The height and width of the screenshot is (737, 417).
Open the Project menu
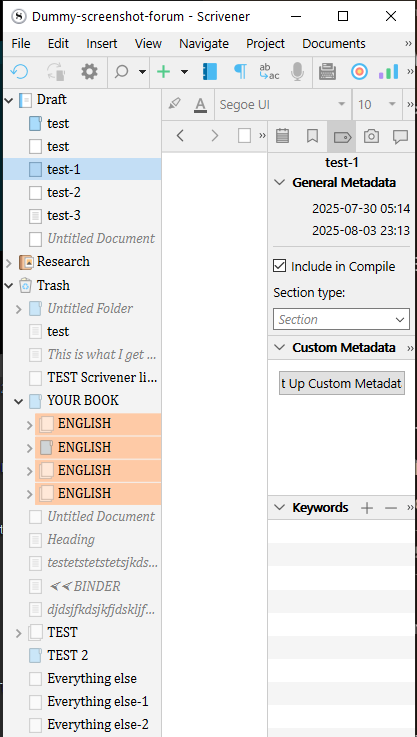[266, 44]
